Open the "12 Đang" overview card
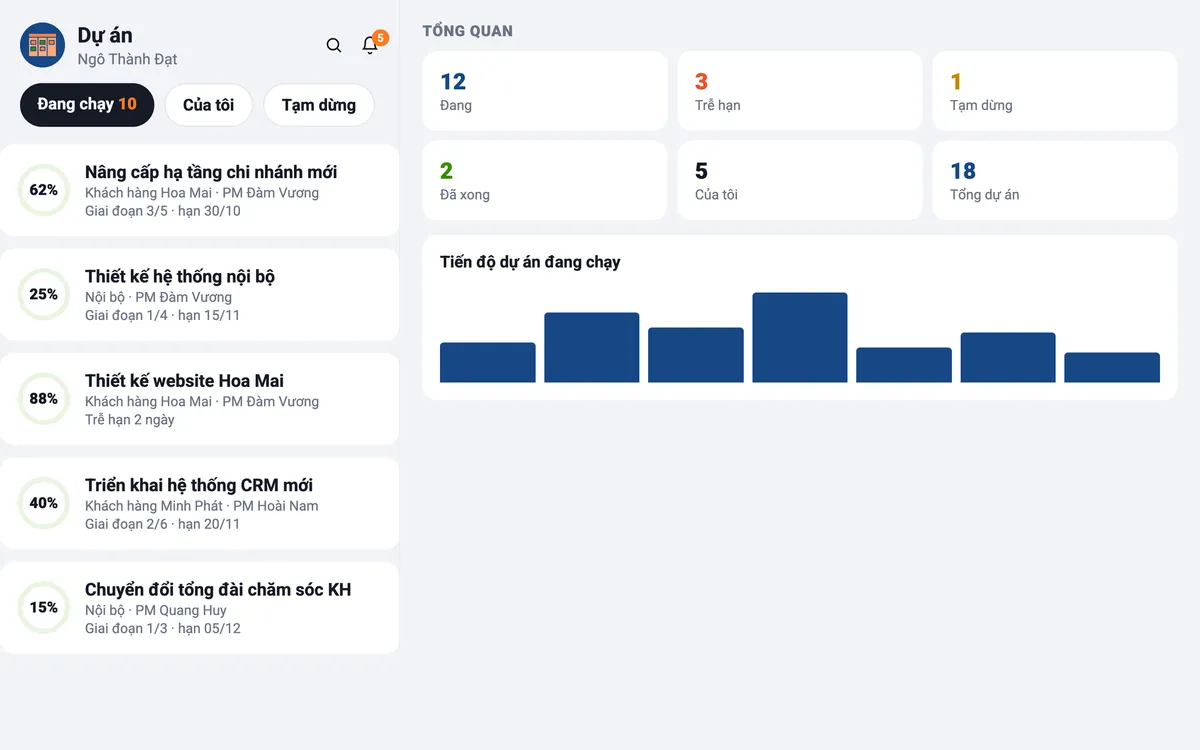The width and height of the screenshot is (1200, 750). [545, 91]
